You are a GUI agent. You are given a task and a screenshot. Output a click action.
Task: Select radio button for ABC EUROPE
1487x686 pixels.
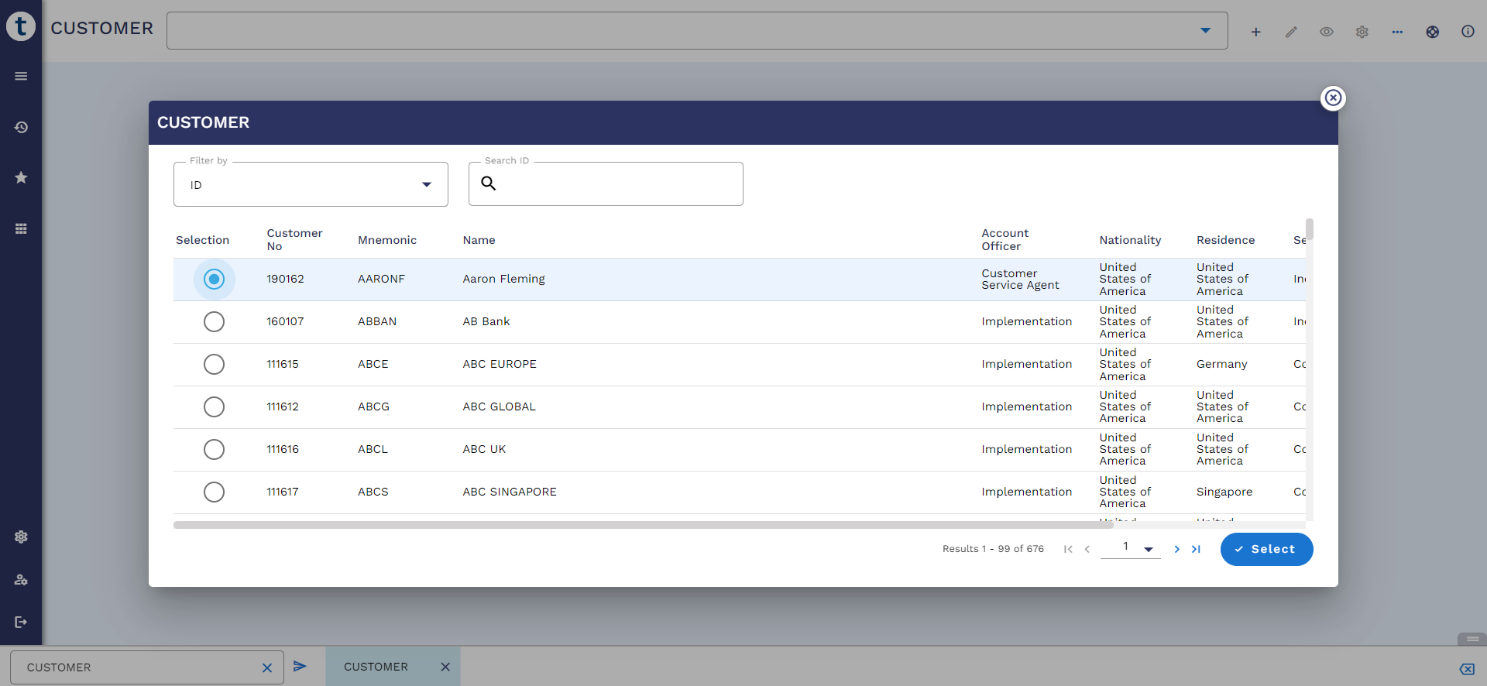[x=214, y=364]
